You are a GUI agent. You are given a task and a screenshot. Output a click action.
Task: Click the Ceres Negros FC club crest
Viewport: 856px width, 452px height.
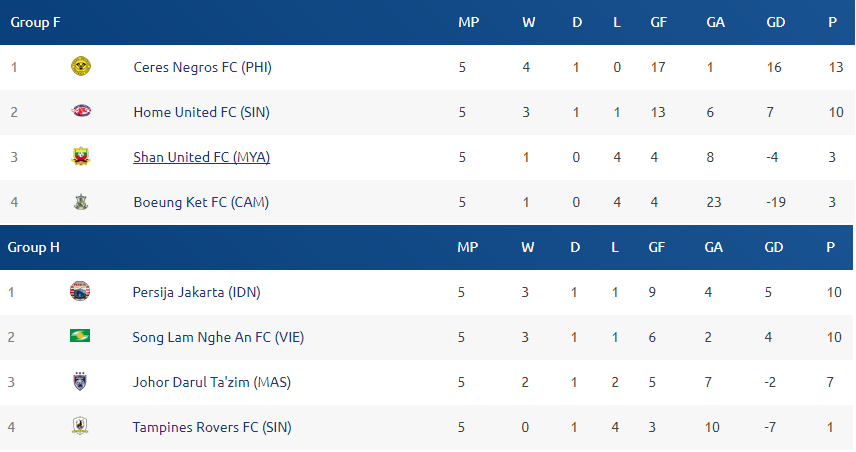(x=81, y=67)
